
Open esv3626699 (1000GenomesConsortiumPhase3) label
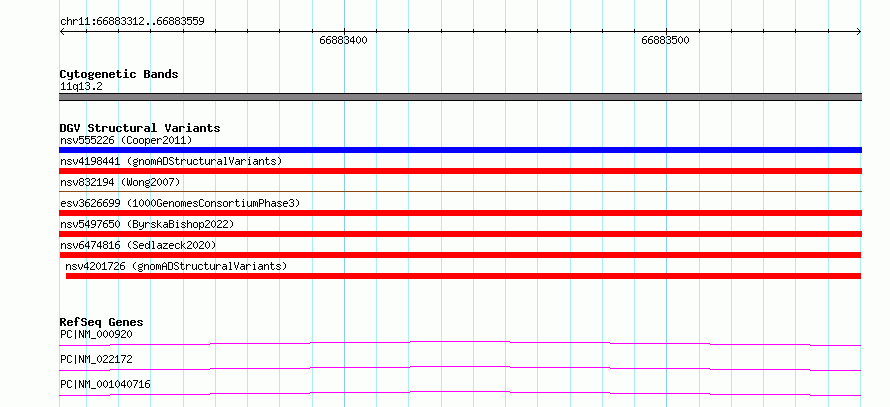[x=180, y=203]
